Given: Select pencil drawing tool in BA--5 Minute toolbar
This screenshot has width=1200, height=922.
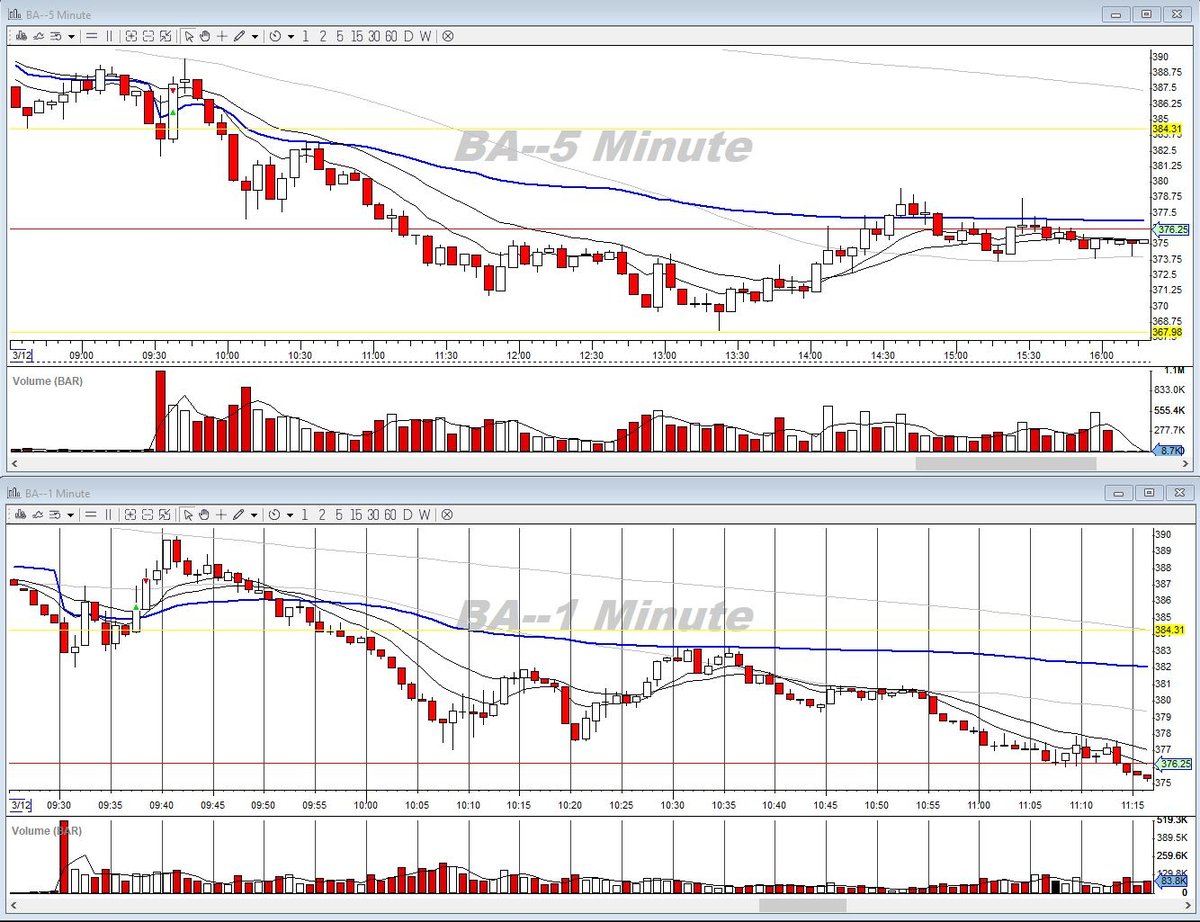Looking at the screenshot, I should (239, 36).
